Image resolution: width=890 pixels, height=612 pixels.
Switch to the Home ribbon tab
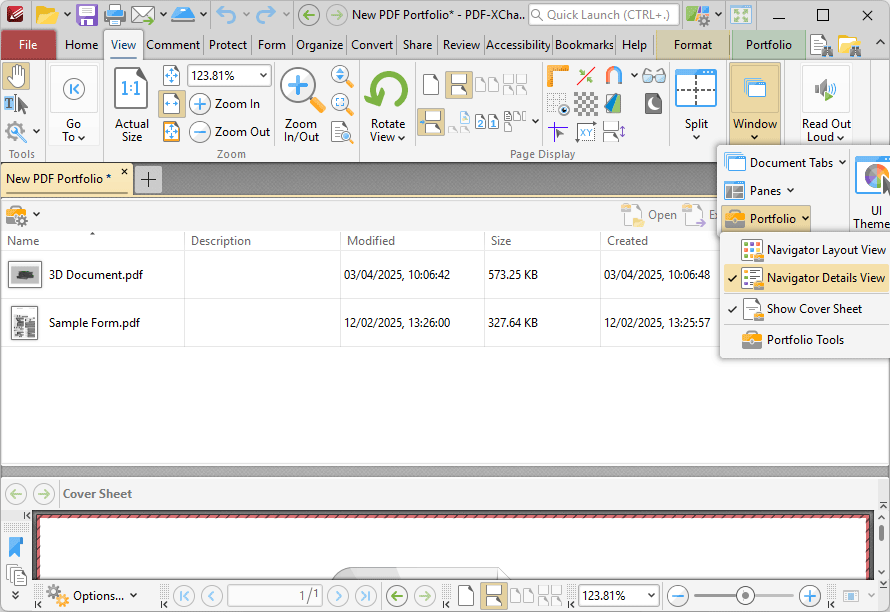[81, 45]
